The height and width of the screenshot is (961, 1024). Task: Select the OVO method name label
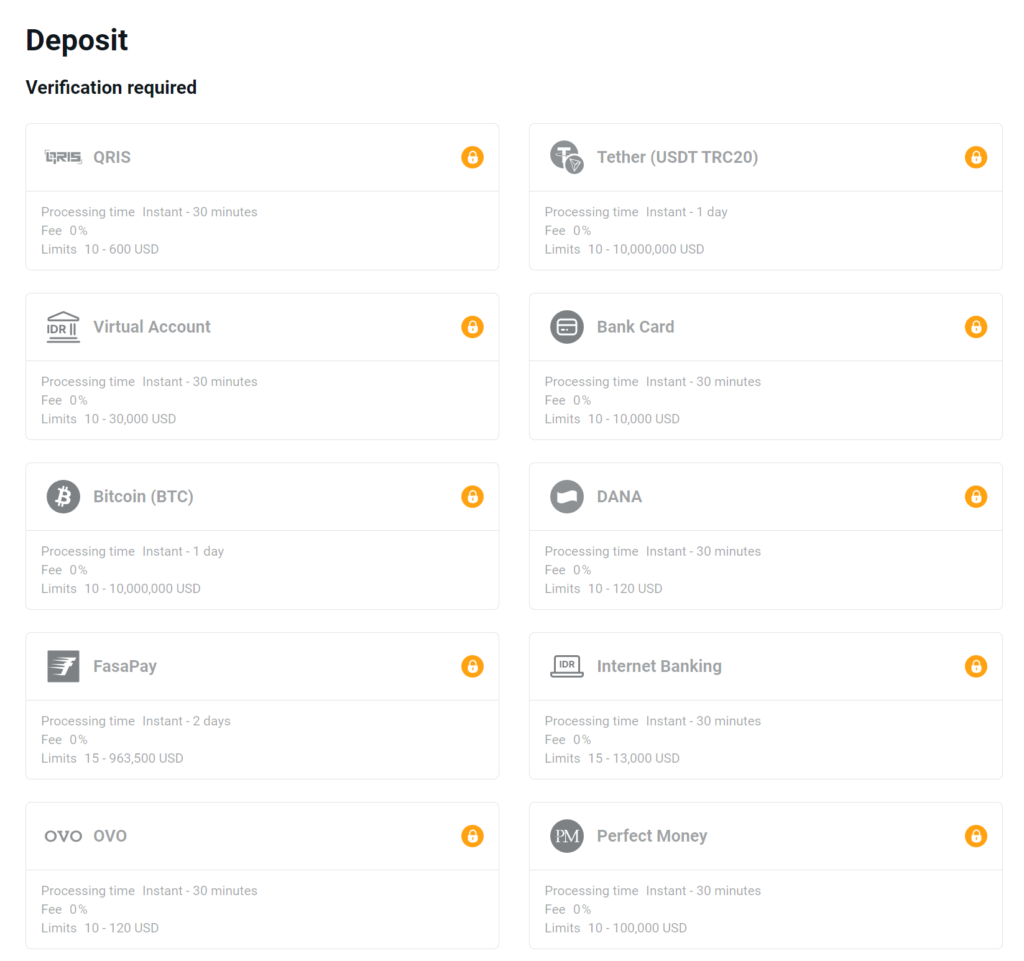coord(110,836)
